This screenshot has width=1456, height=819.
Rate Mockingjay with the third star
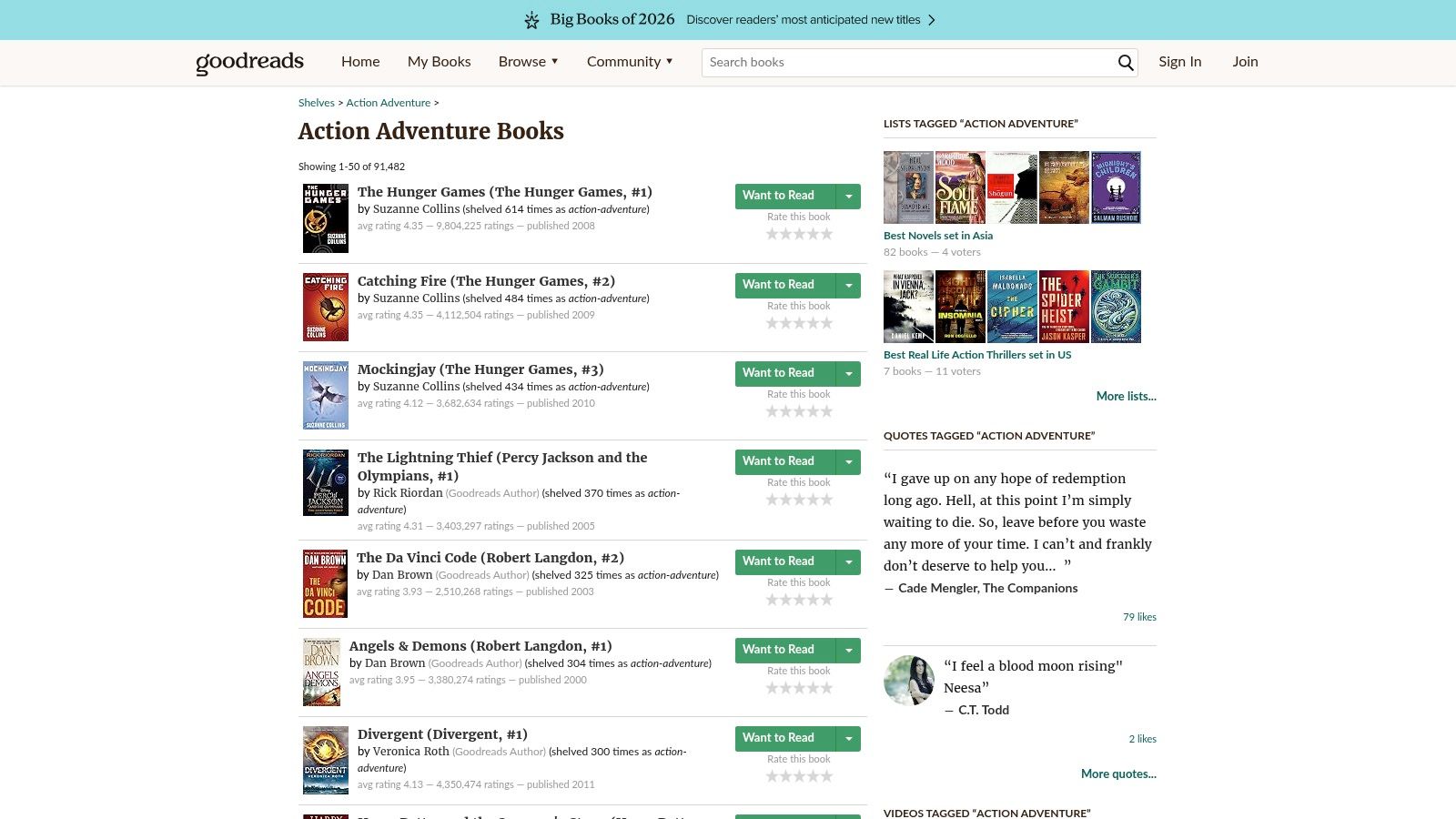tap(798, 411)
